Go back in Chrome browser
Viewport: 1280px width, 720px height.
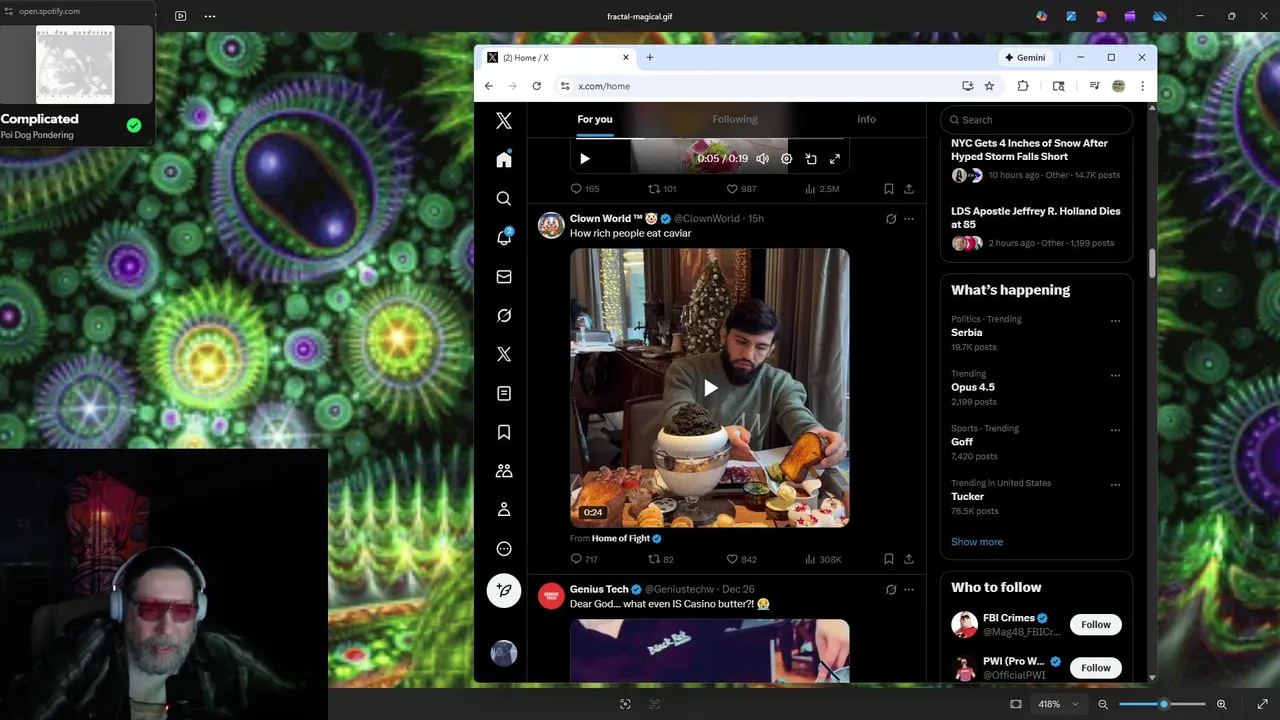489,86
